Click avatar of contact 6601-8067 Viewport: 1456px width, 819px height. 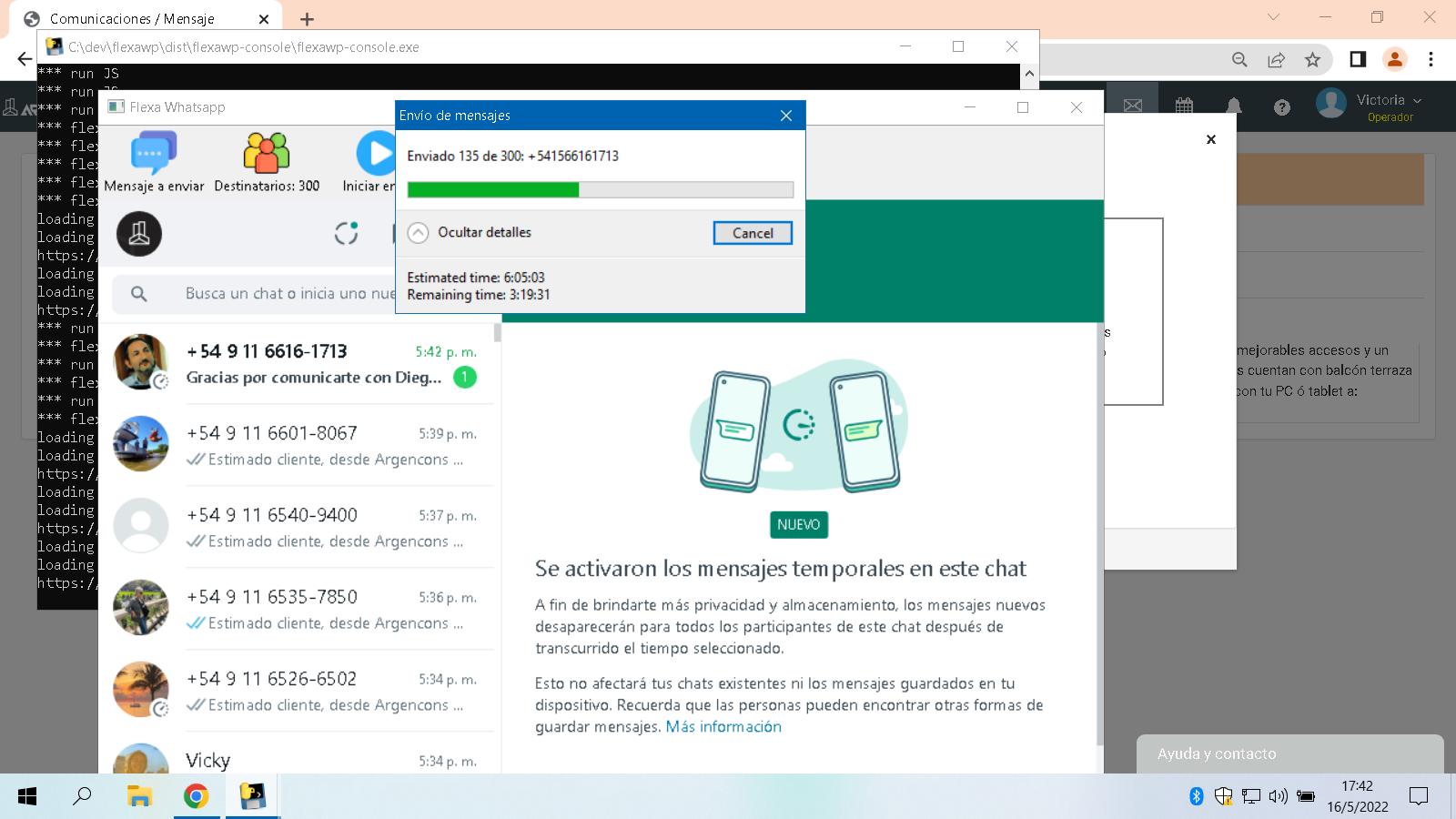pos(140,443)
